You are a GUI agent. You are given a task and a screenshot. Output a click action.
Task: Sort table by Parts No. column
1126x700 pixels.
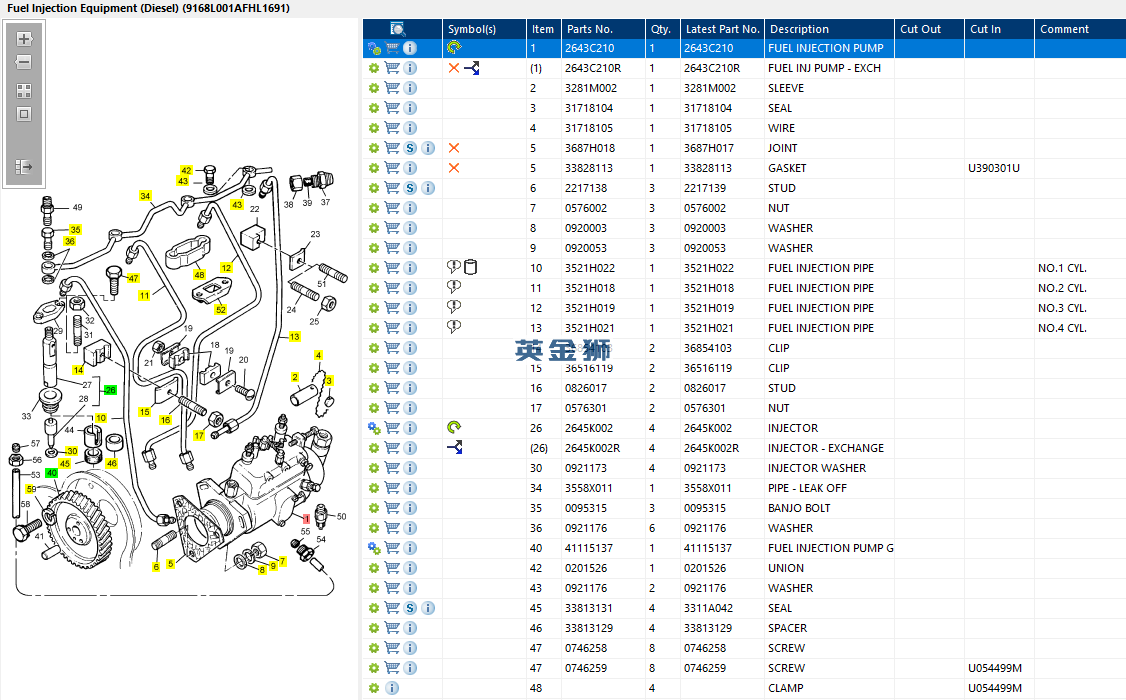589,29
